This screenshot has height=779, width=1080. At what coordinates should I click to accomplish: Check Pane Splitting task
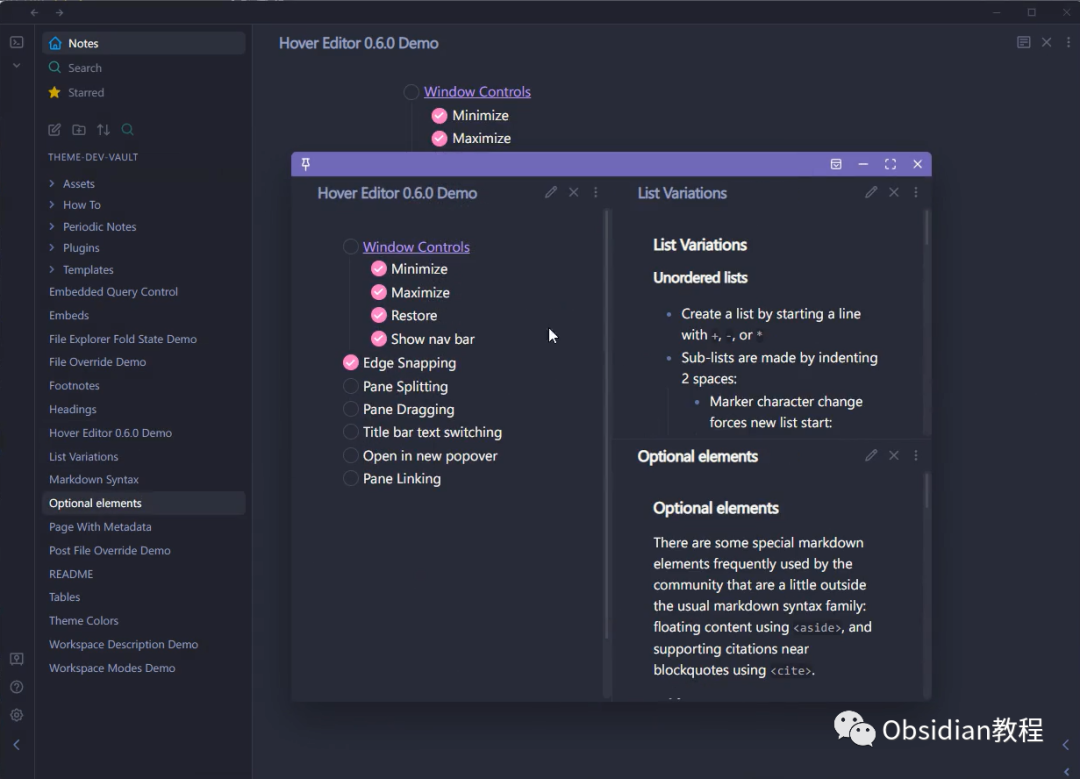tap(351, 386)
